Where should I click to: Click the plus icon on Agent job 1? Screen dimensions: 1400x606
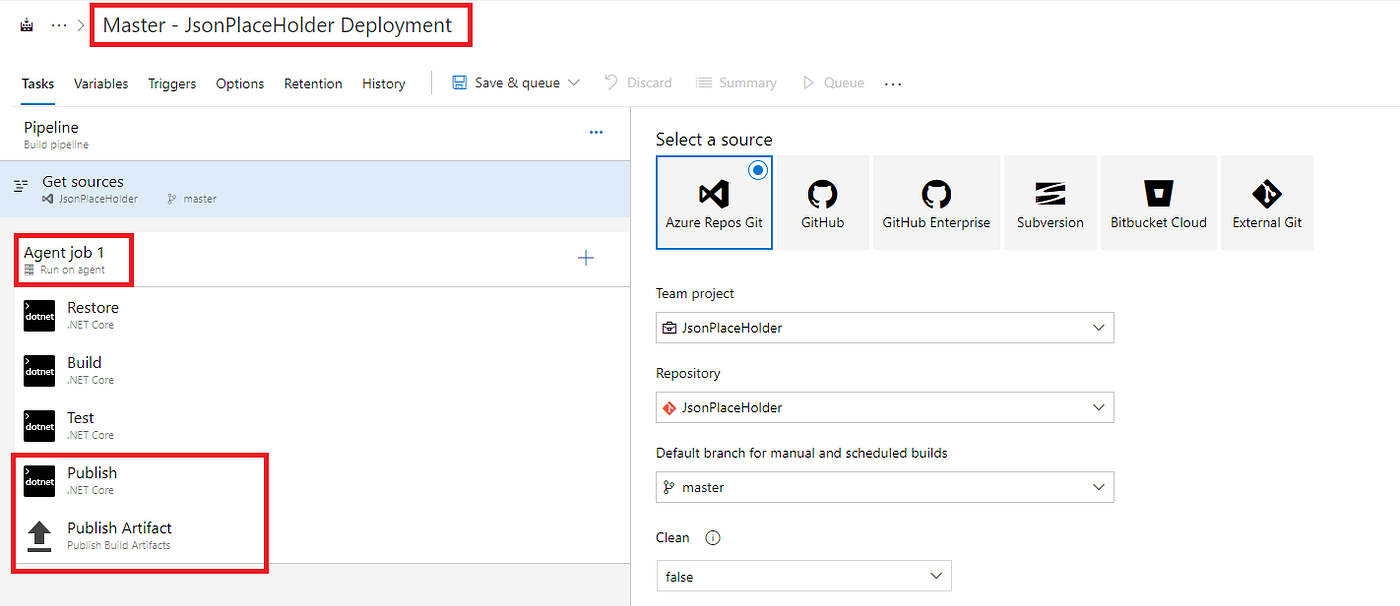pos(586,259)
